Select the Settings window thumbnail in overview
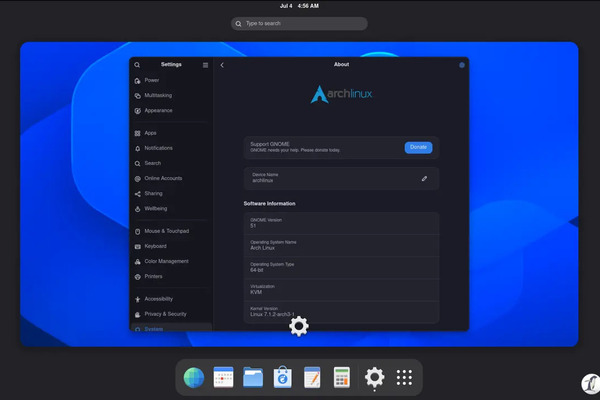 pos(299,194)
